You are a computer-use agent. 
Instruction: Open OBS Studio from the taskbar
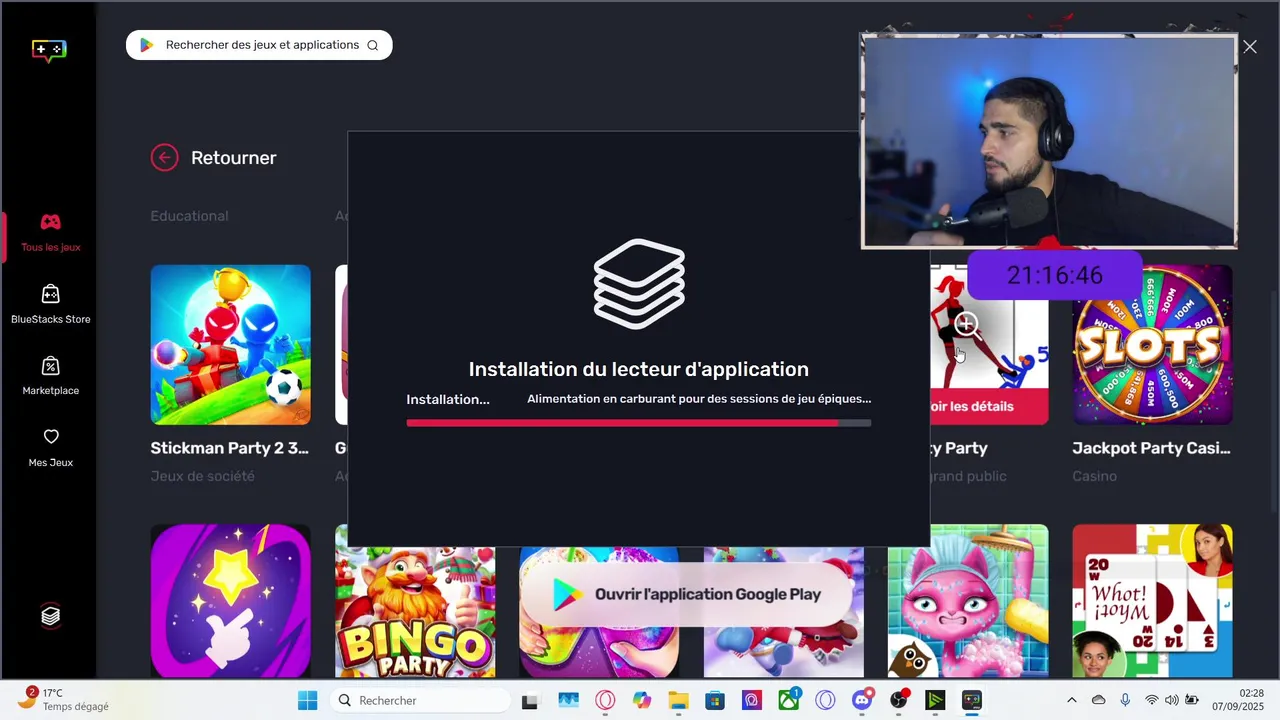899,701
